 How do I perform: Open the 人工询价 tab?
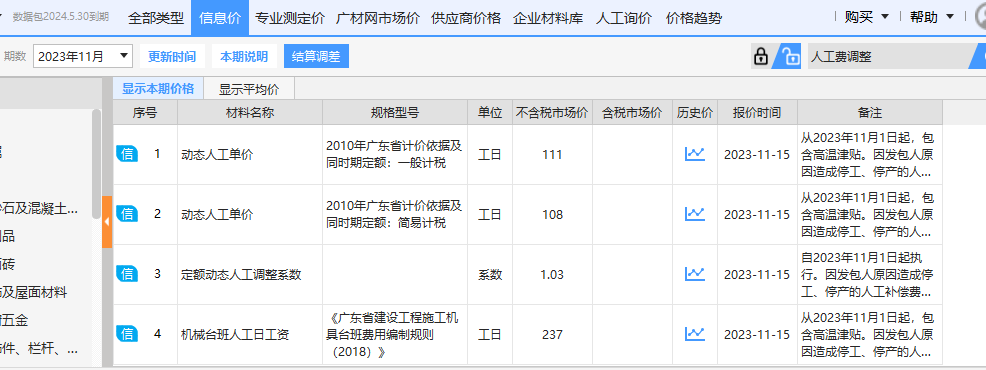pos(624,18)
